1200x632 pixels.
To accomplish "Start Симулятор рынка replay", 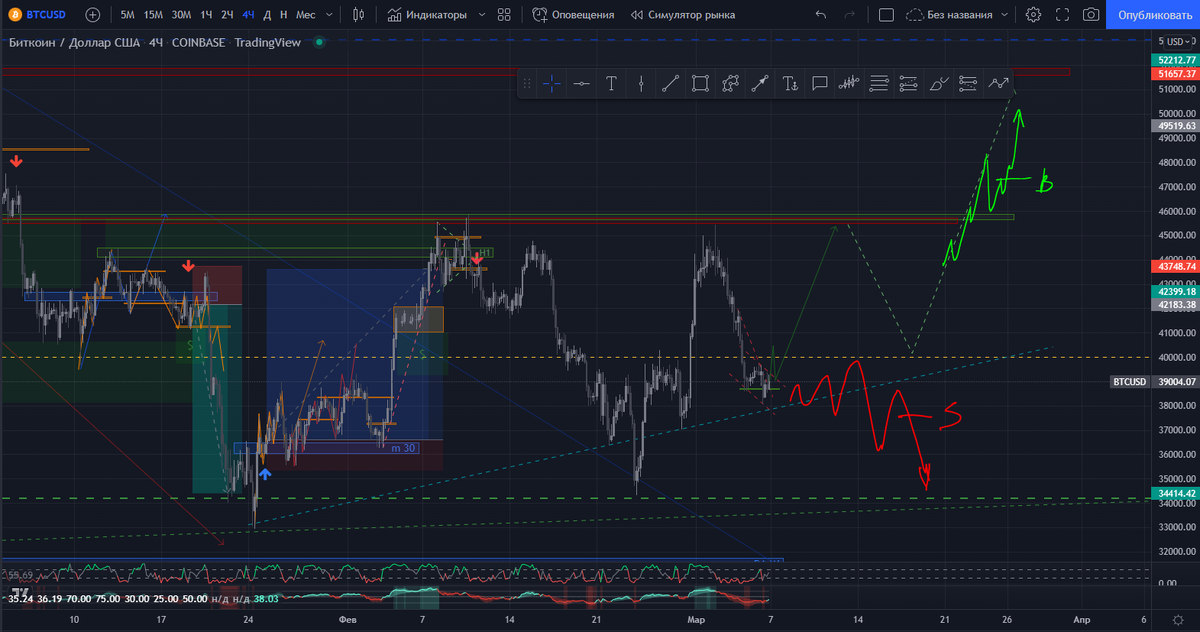I will pyautogui.click(x=682, y=15).
